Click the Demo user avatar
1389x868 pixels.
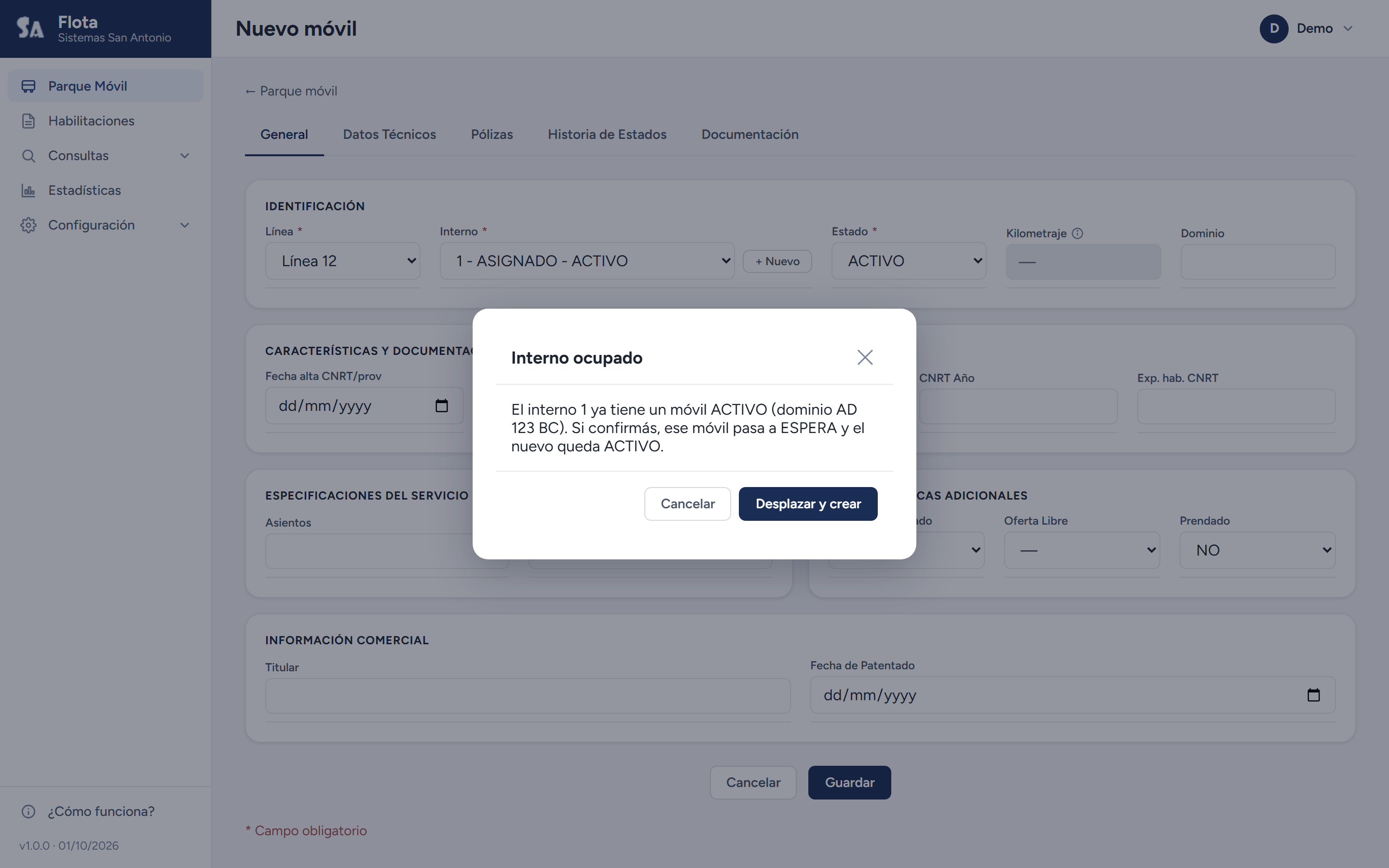(x=1274, y=29)
